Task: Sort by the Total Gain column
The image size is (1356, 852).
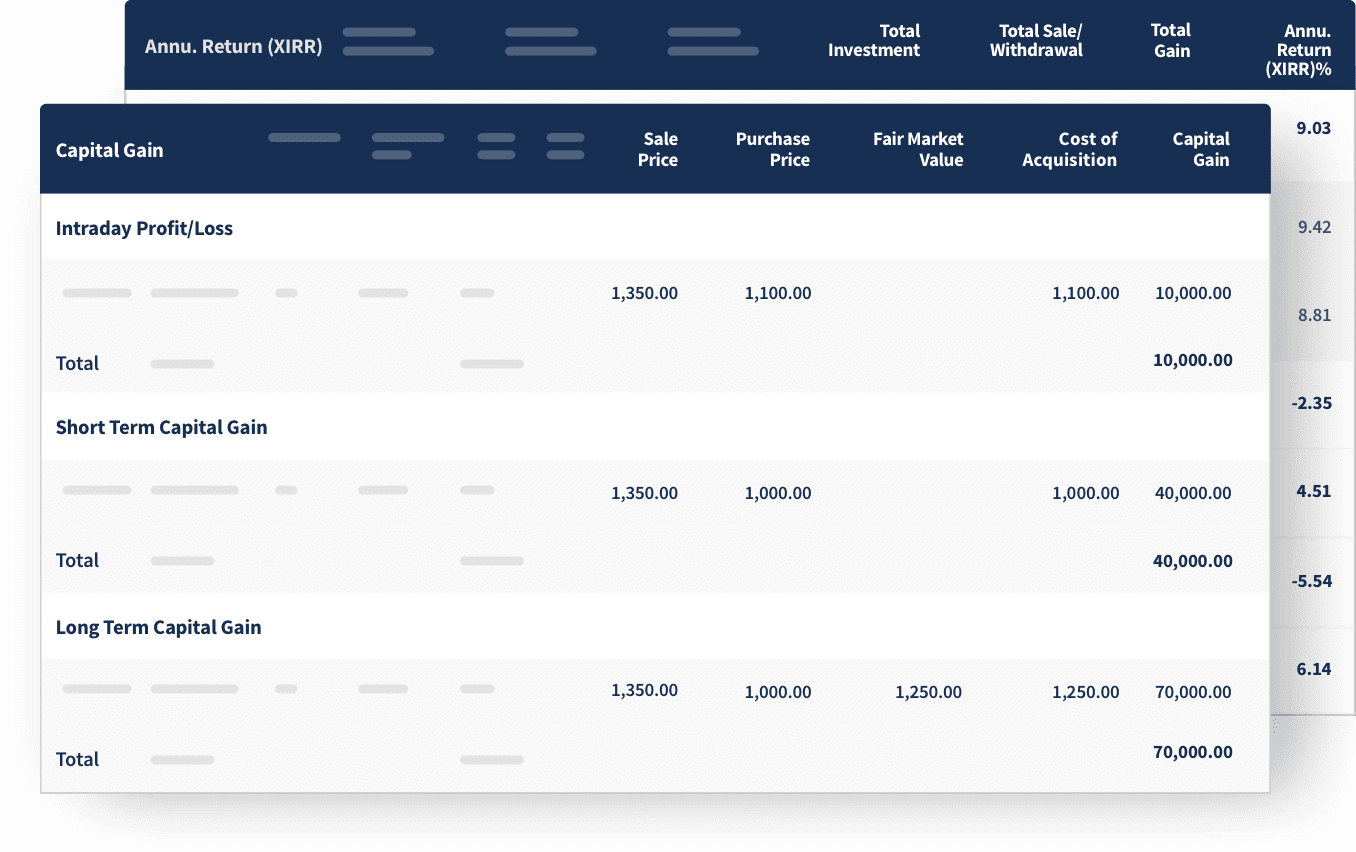Action: (1171, 40)
